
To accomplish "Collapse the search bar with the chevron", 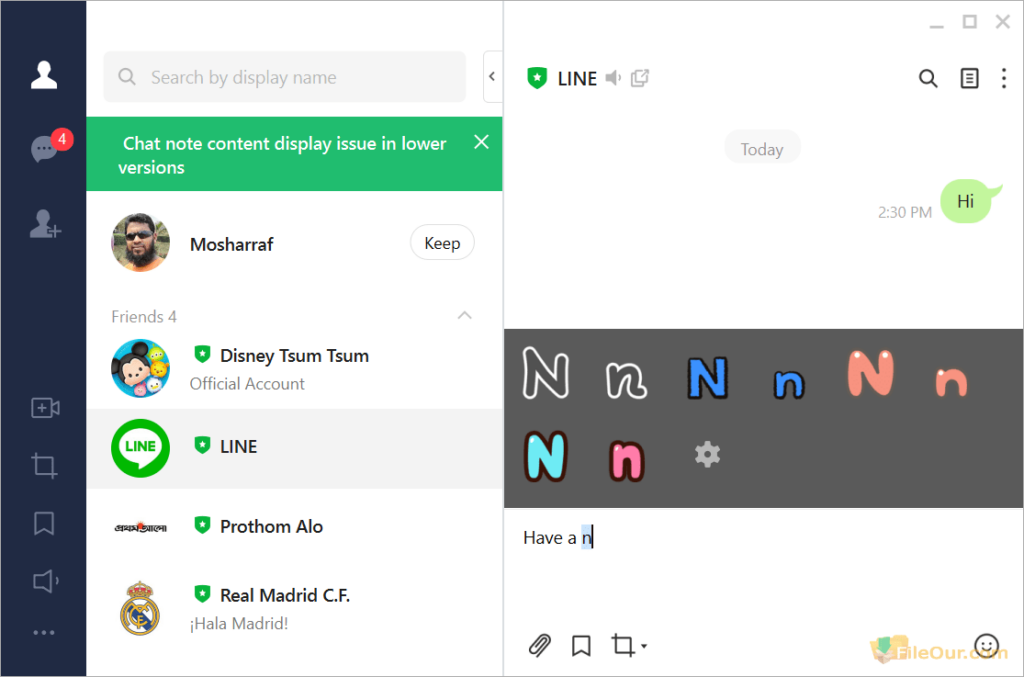I will click(x=491, y=76).
